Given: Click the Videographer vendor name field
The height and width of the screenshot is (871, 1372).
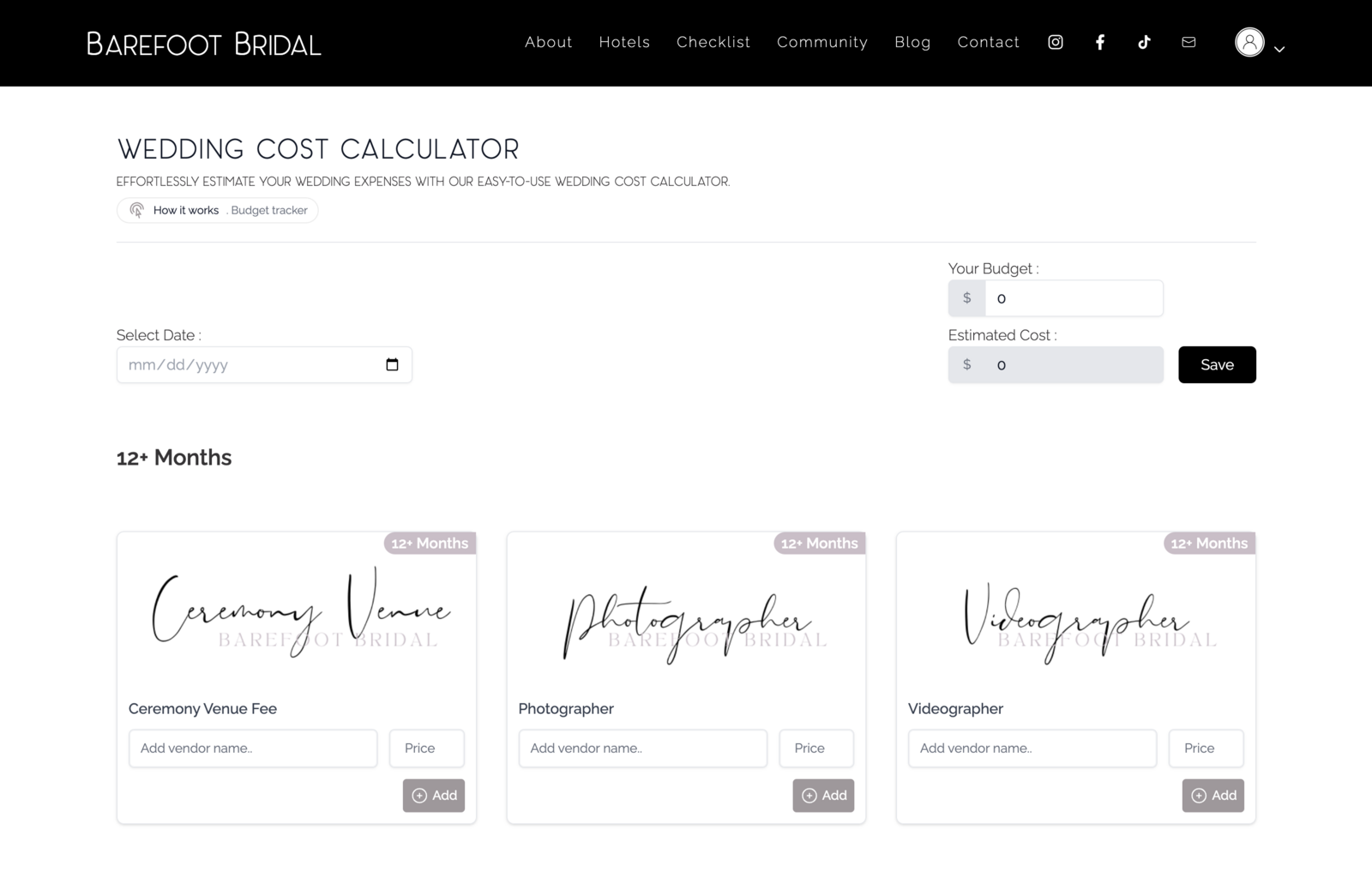Looking at the screenshot, I should pos(1032,748).
